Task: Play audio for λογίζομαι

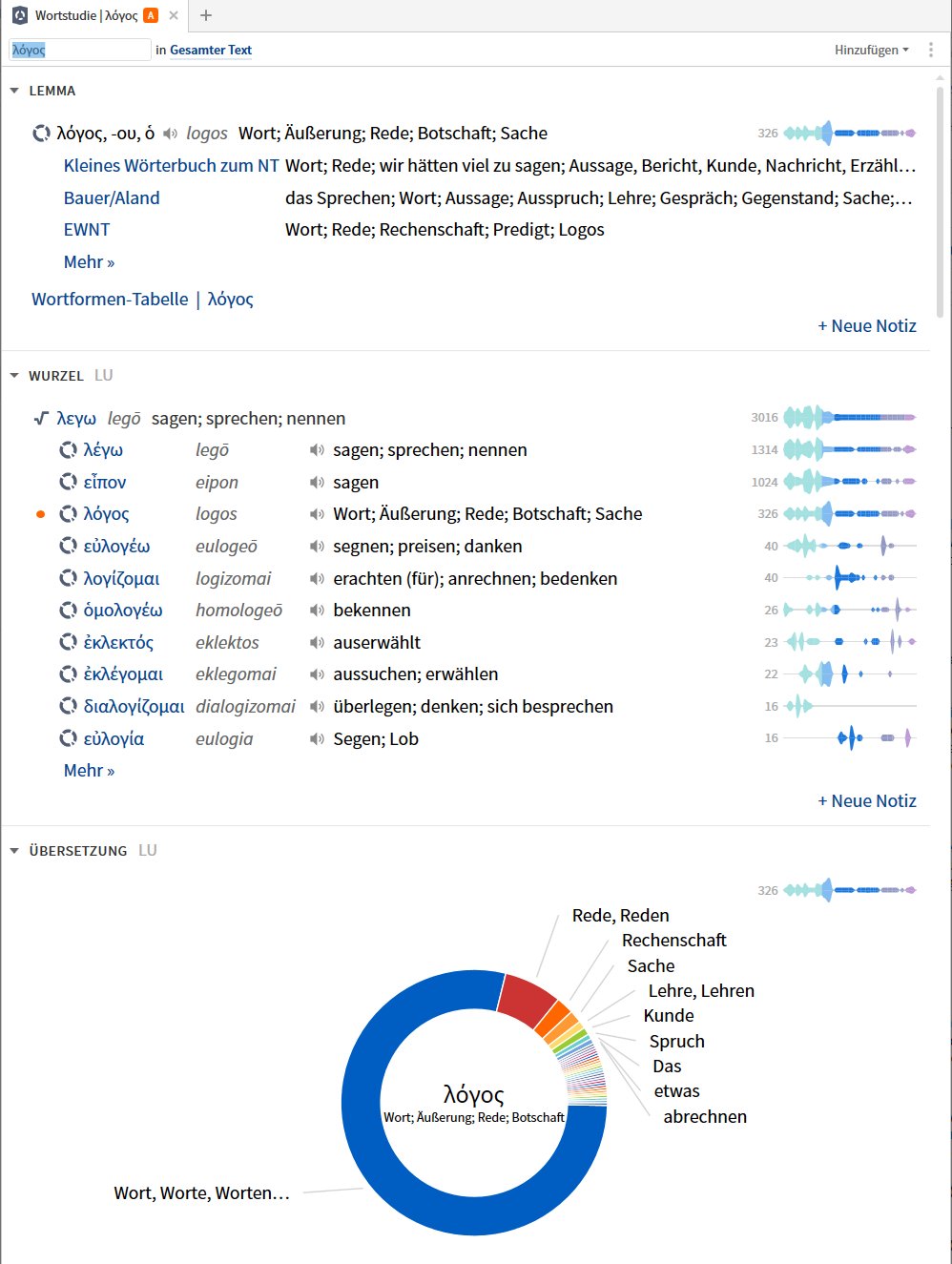Action: click(x=317, y=579)
